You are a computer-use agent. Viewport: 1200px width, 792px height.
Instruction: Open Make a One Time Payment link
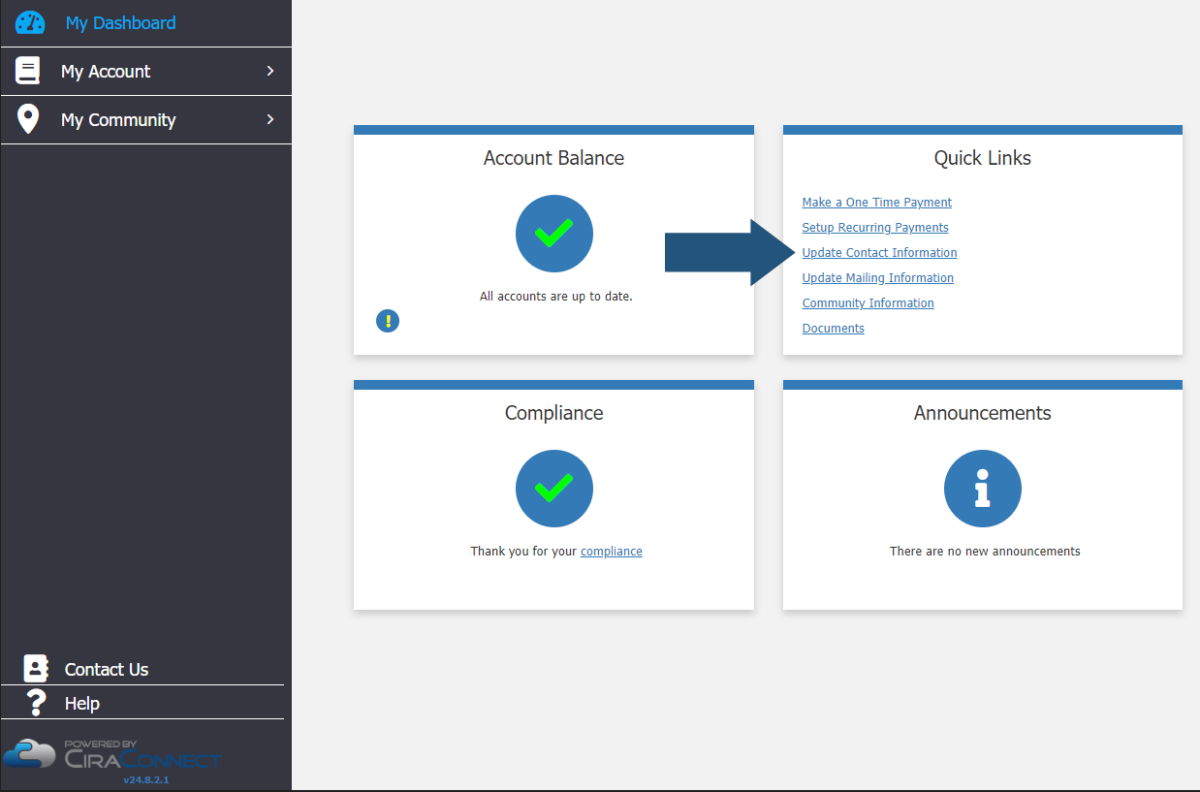[x=876, y=202]
